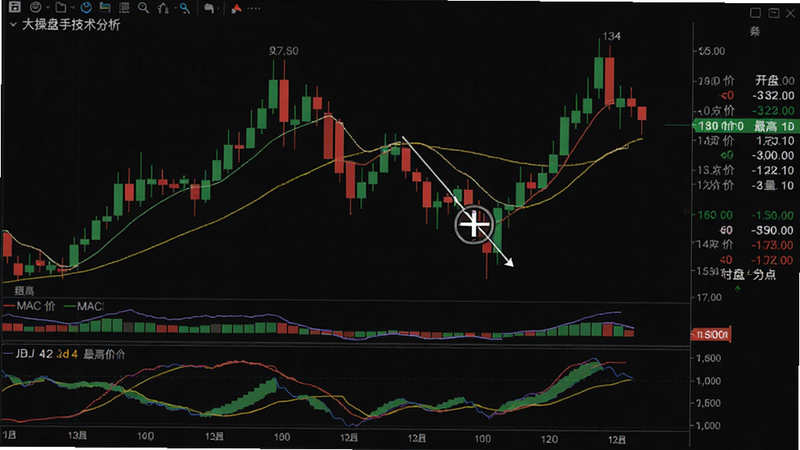Click the -122.10 value in quote panel
The height and width of the screenshot is (450, 800).
click(x=773, y=170)
